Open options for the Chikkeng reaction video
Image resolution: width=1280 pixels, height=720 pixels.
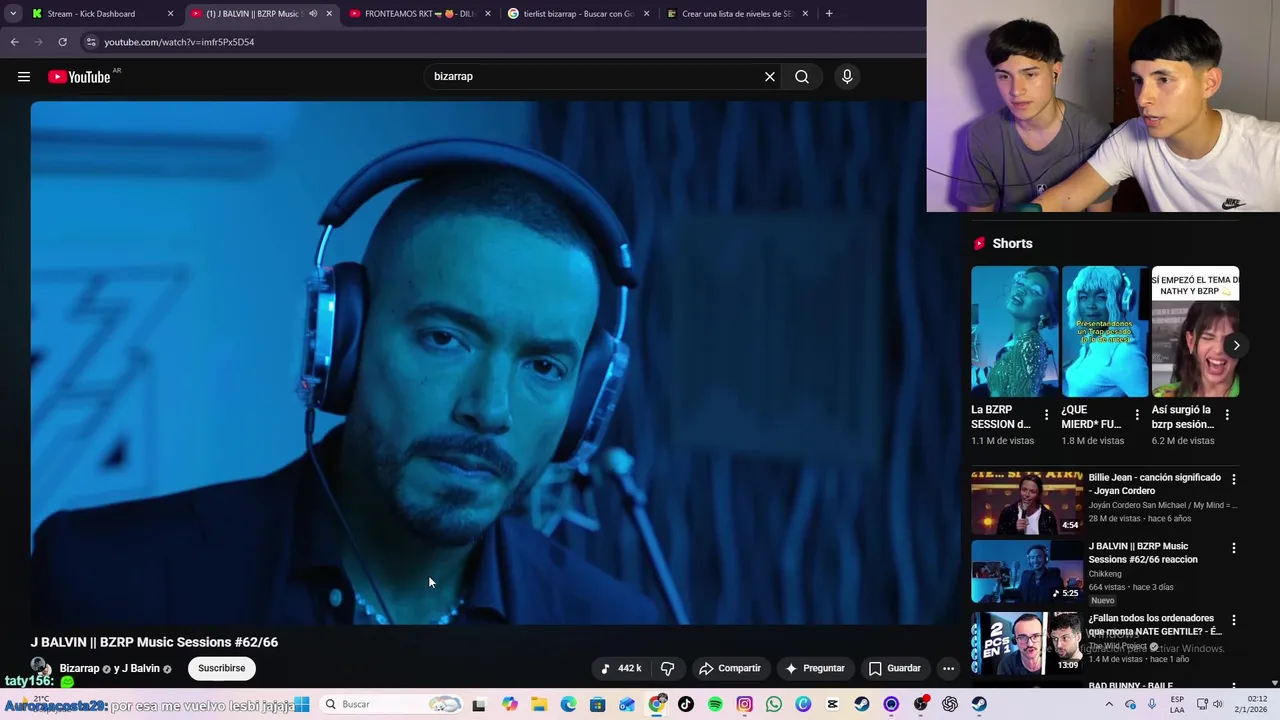(x=1234, y=548)
